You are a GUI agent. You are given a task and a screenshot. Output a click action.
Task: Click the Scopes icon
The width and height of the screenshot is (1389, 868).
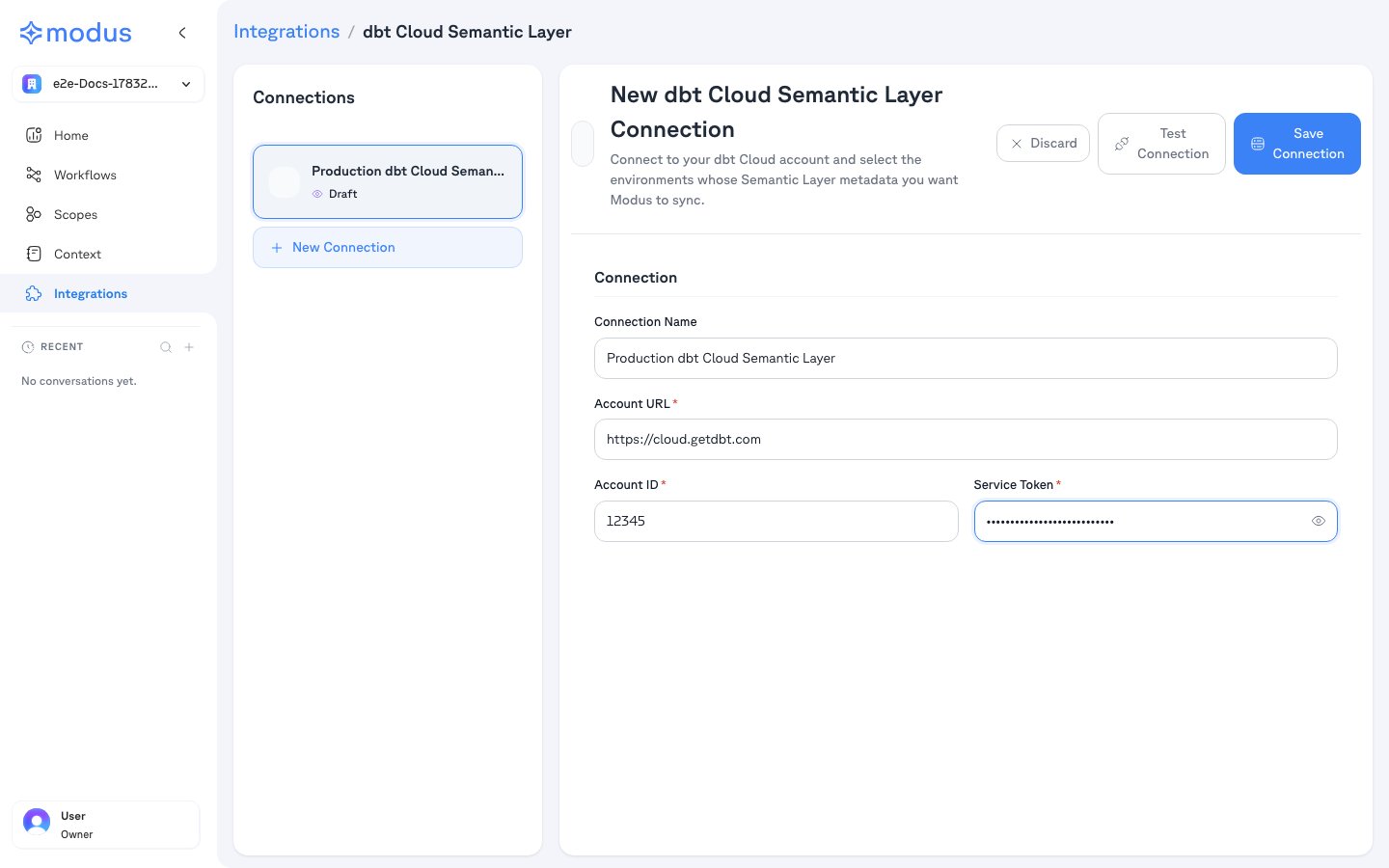point(34,214)
